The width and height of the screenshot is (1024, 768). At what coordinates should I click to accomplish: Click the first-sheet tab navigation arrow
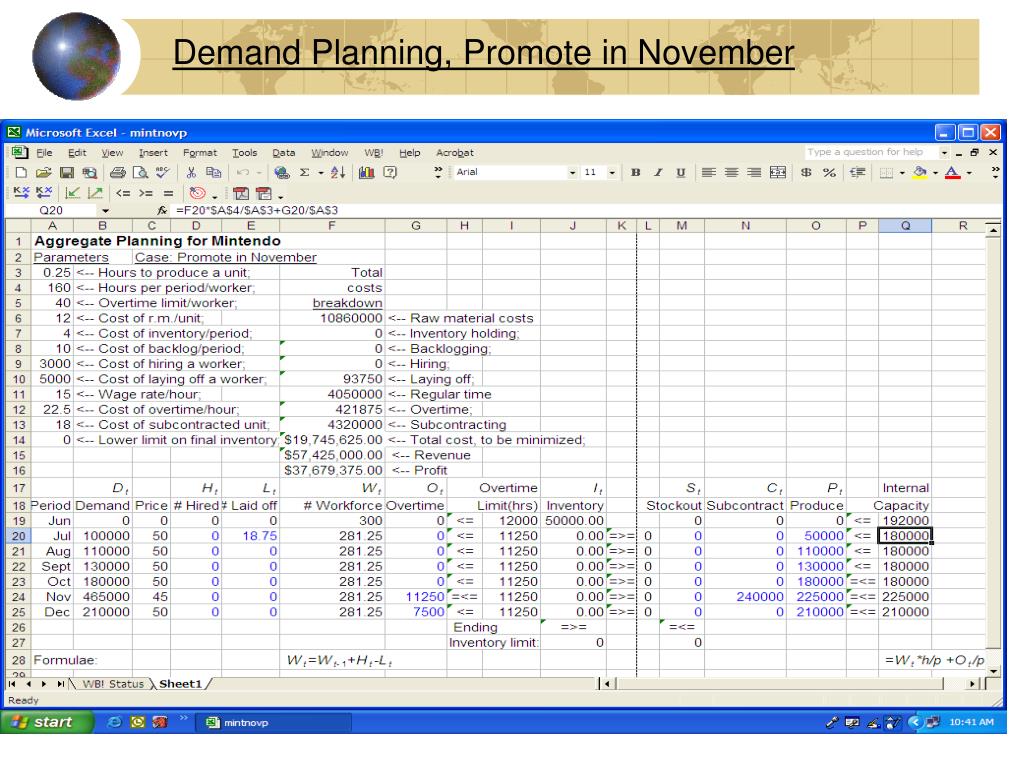[12, 684]
